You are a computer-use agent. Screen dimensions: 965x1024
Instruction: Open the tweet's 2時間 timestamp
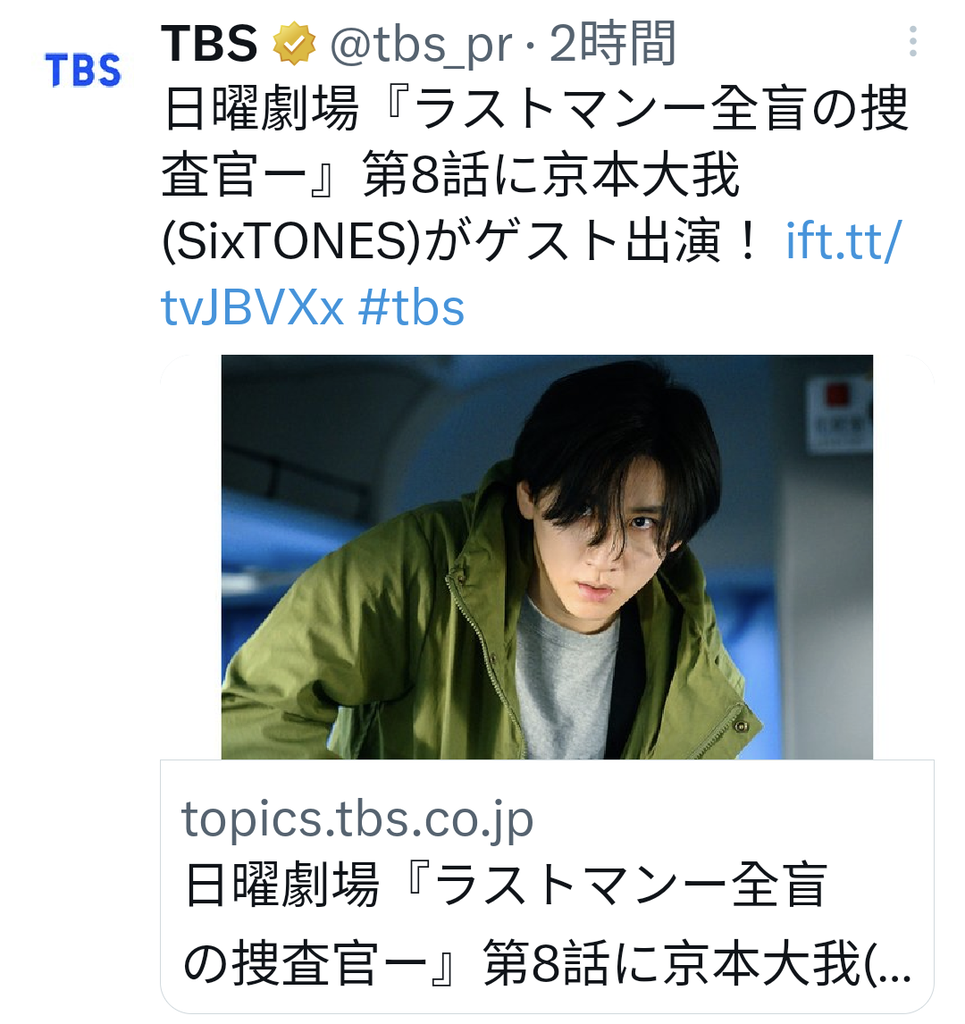pyautogui.click(x=612, y=44)
